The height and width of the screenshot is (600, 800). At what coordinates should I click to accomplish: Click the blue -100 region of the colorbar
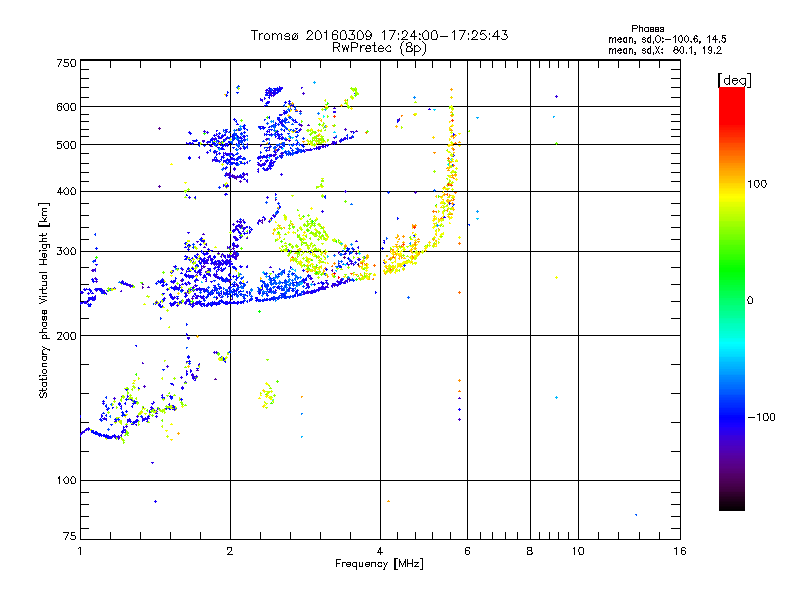coord(732,417)
